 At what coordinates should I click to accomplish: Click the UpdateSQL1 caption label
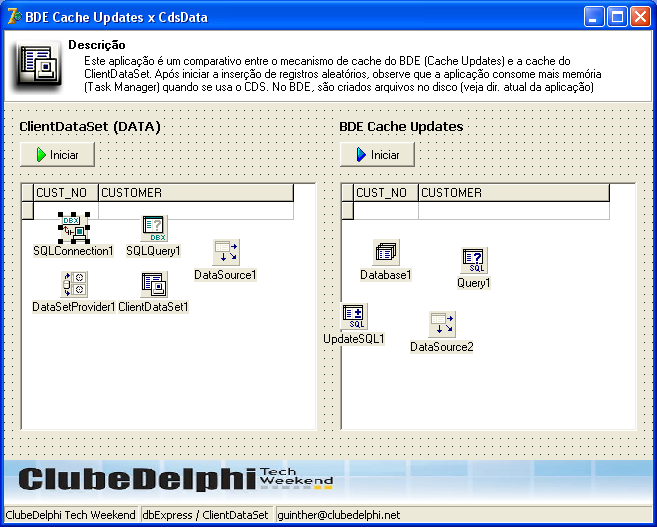point(354,339)
